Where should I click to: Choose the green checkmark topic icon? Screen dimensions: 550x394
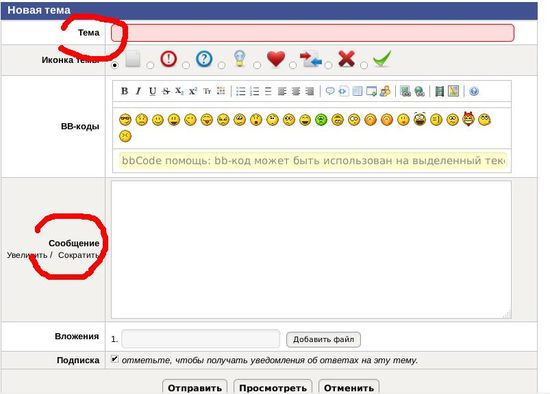click(382, 58)
